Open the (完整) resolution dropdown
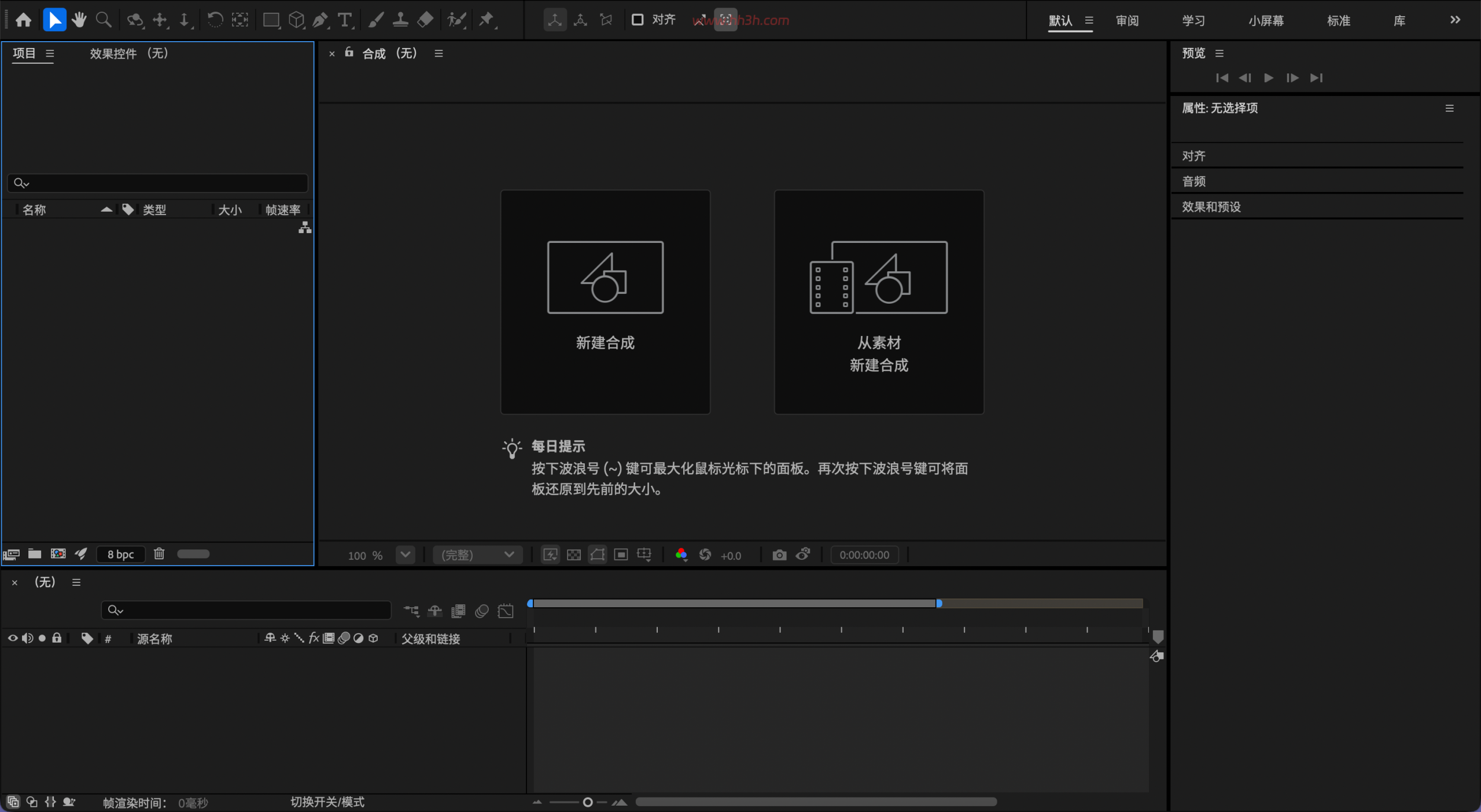 (x=478, y=555)
